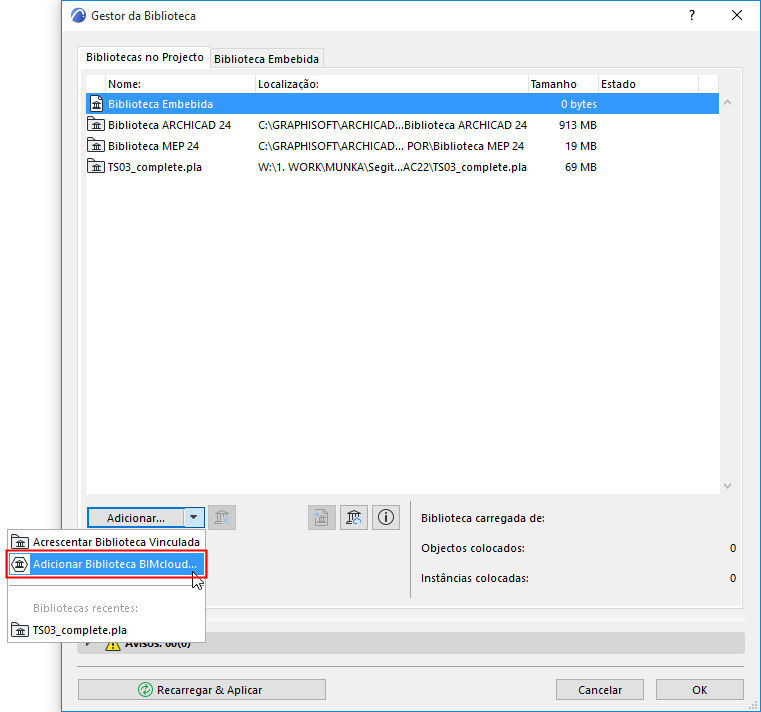Click the Instâncias colocadas: label
The image size is (761, 712).
475,578
